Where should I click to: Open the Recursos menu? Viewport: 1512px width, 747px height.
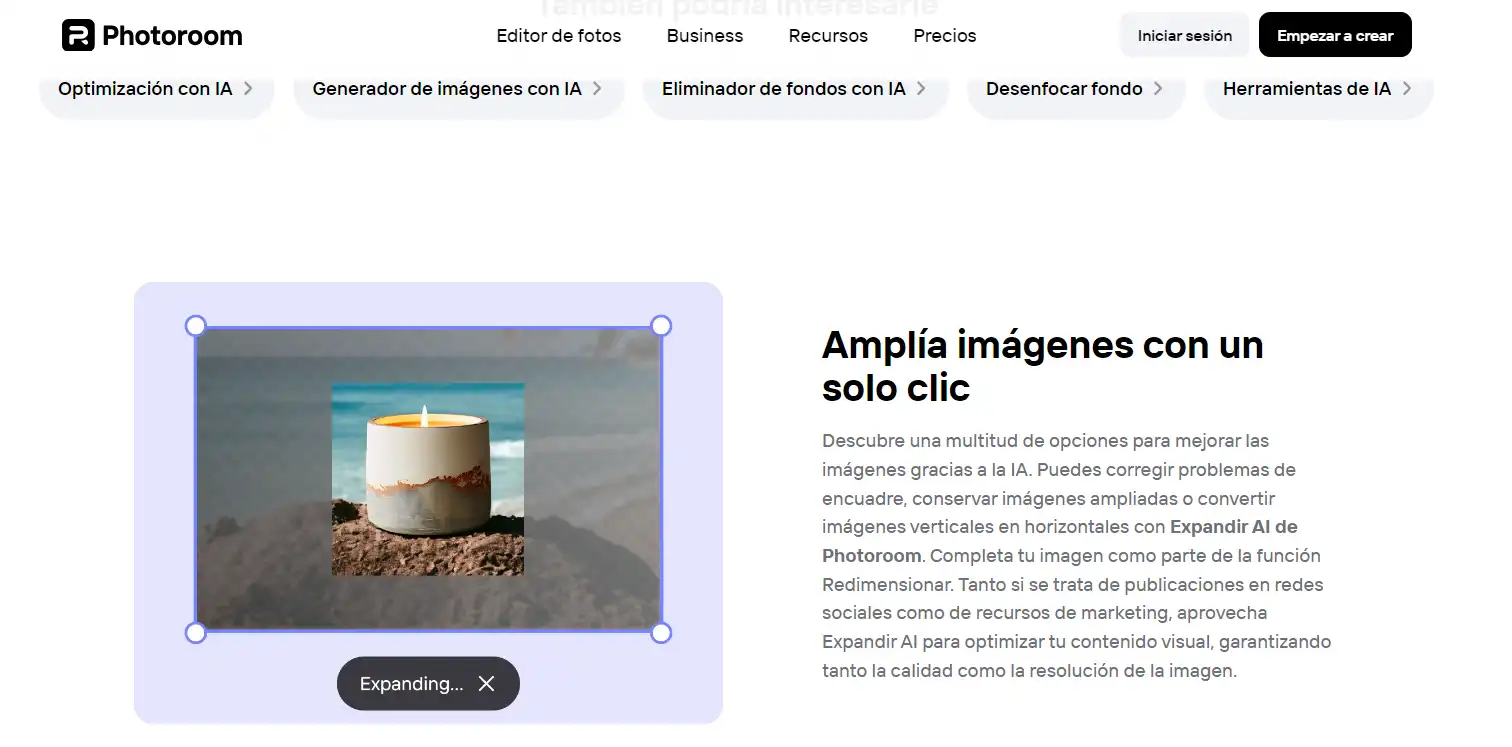[828, 36]
